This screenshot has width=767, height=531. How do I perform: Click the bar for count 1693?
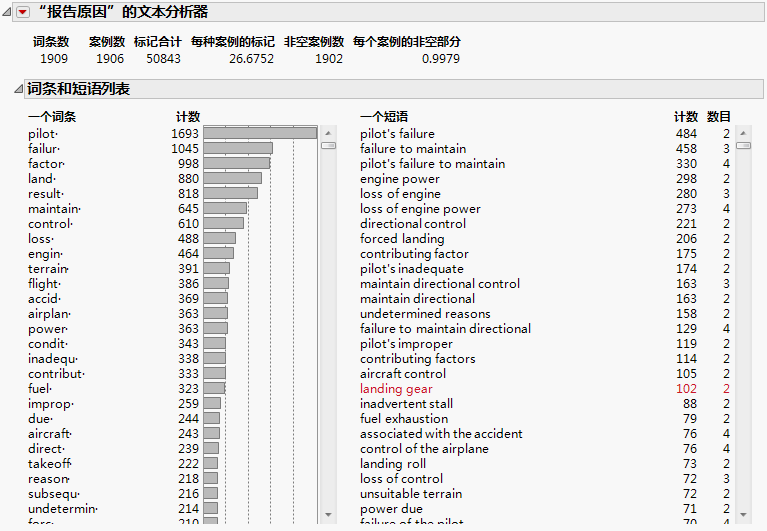260,133
